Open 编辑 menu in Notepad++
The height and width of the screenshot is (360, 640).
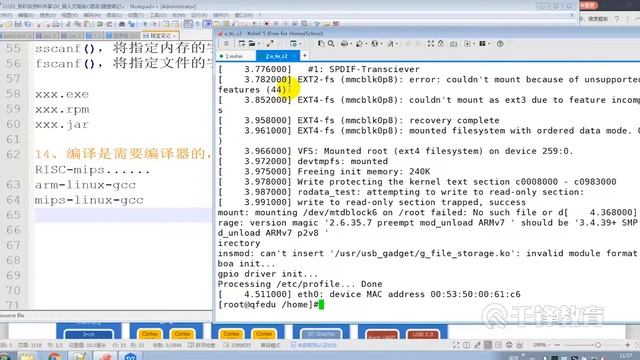(x=26, y=15)
